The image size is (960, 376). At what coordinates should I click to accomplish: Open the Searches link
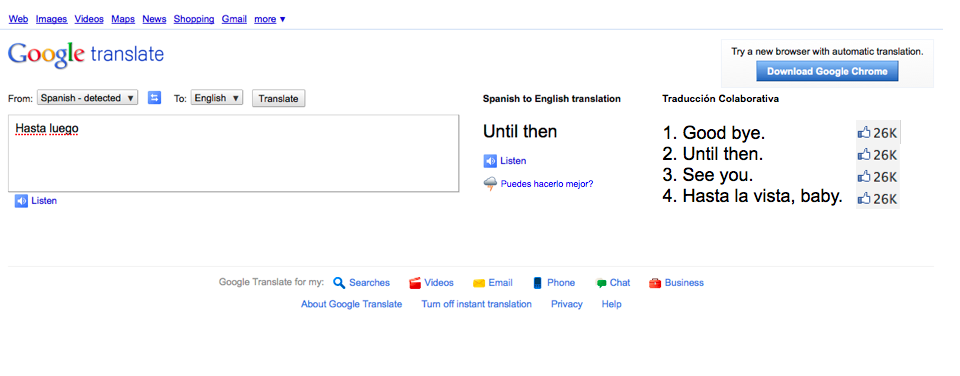click(x=369, y=283)
